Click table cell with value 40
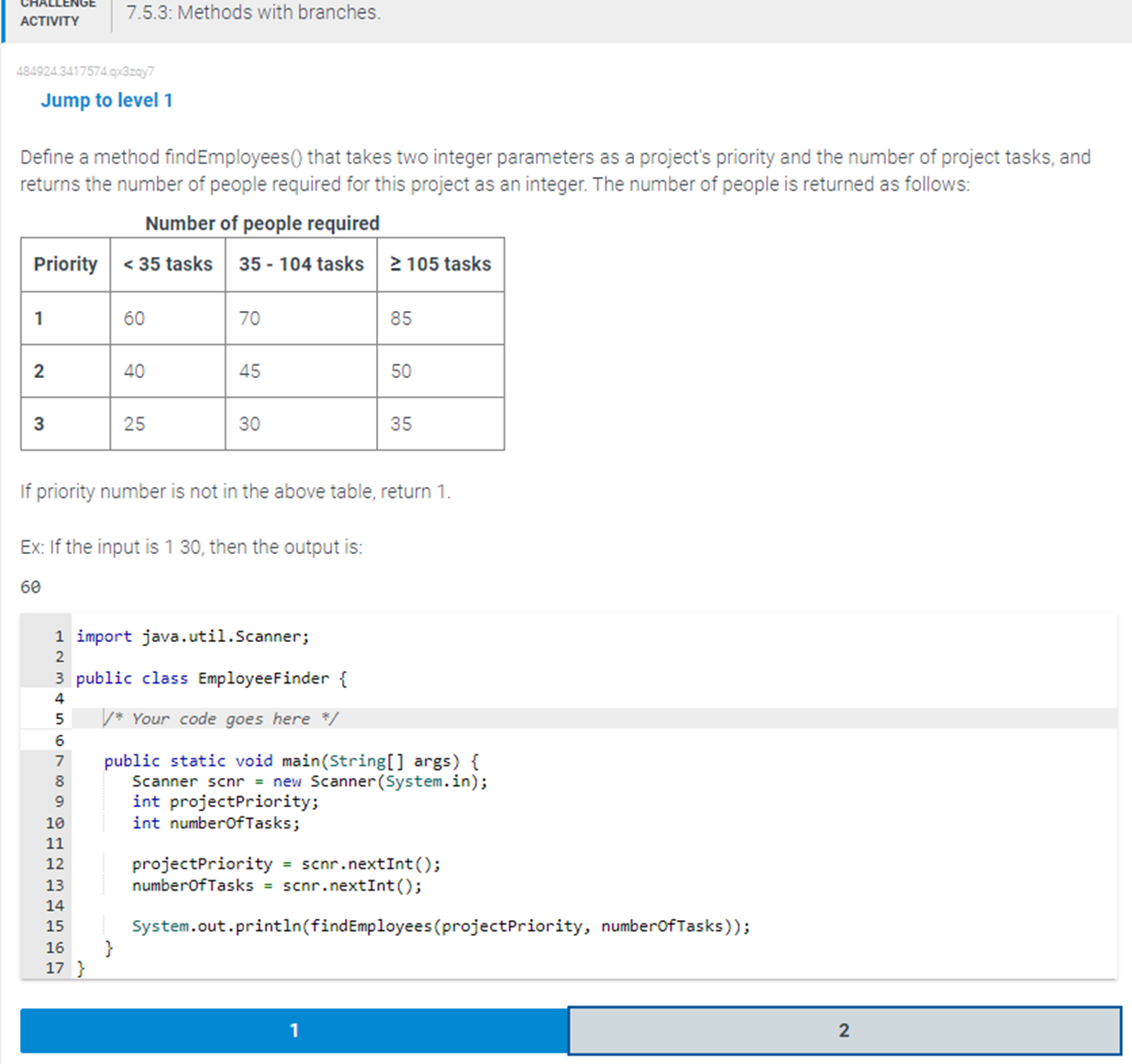 point(168,371)
